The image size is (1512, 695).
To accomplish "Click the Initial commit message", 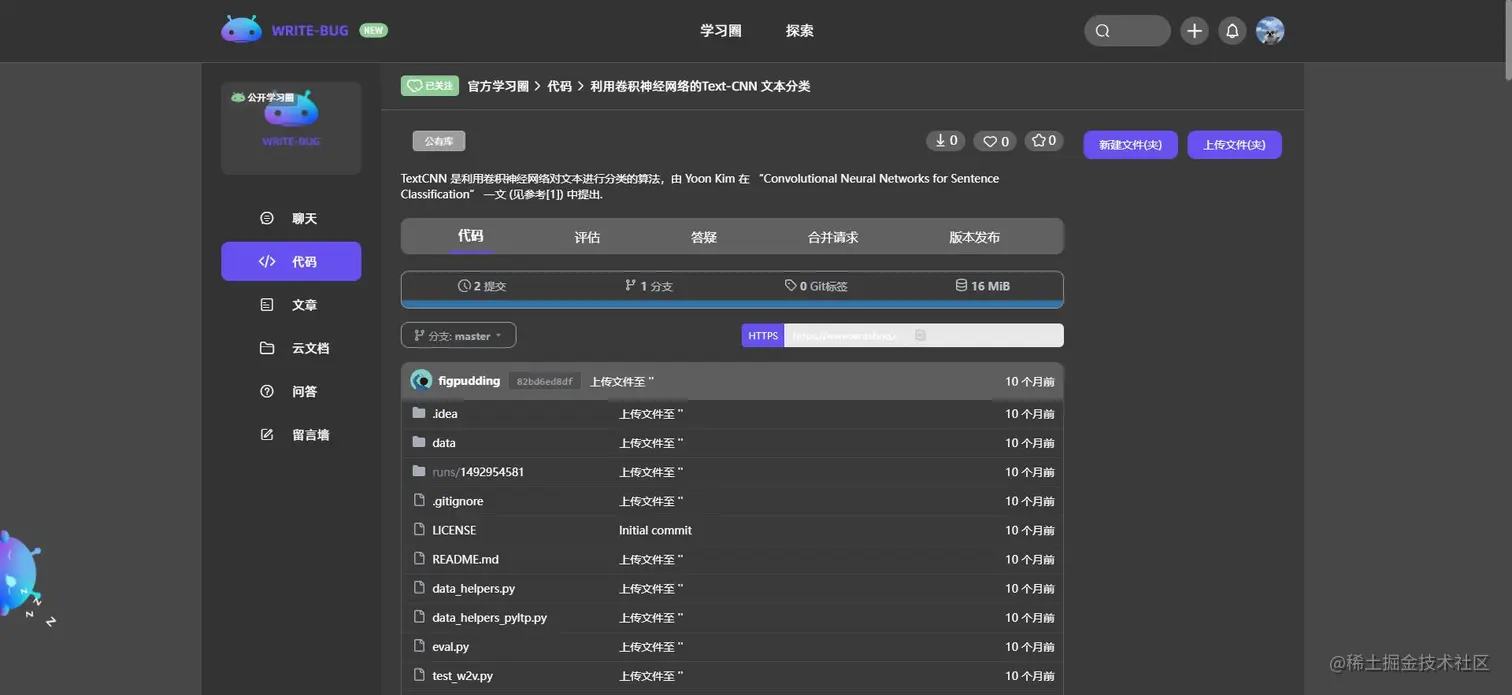I will pos(655,530).
